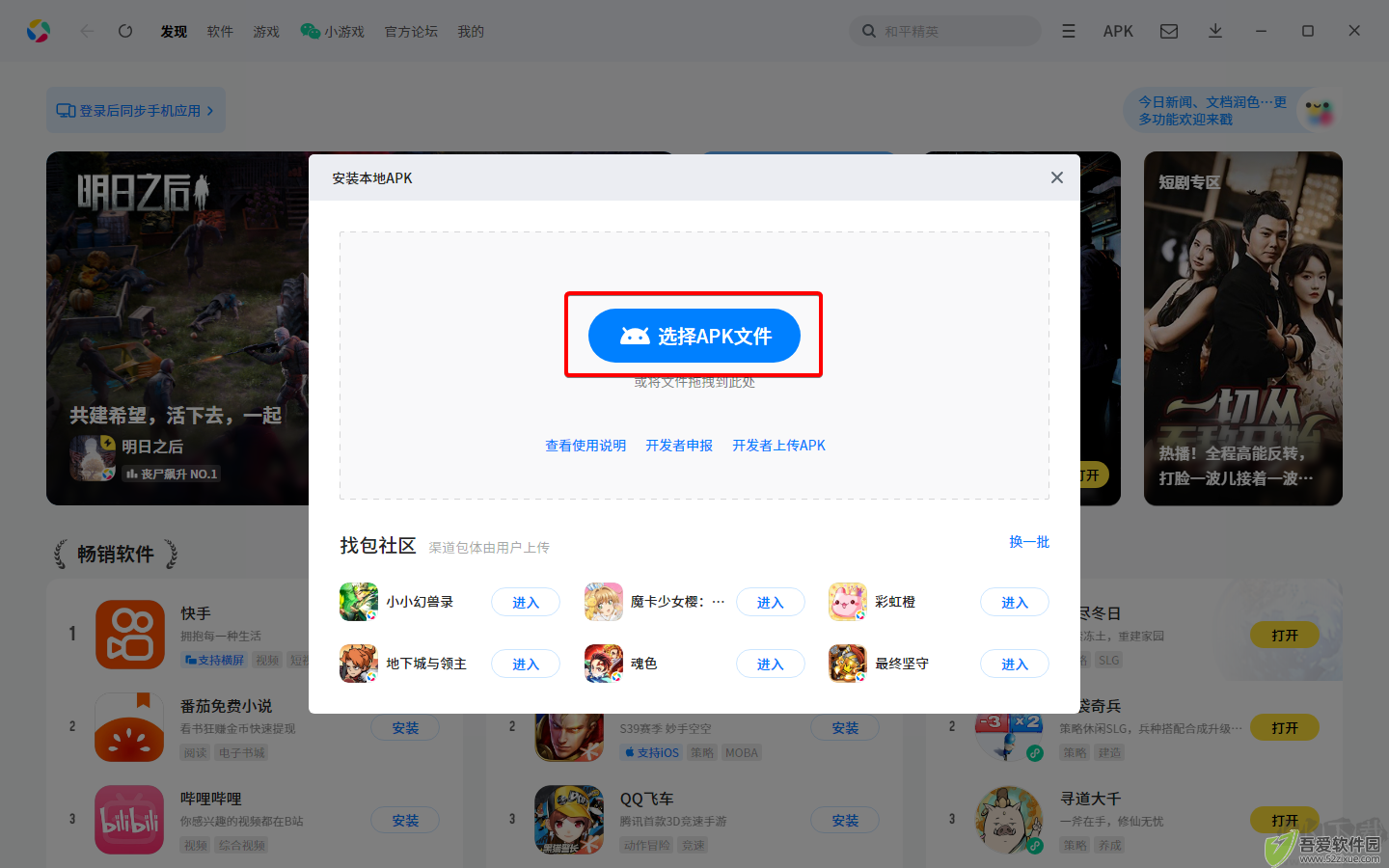
Task: Open the 冬日 game with 打开 button
Action: coord(1285,636)
